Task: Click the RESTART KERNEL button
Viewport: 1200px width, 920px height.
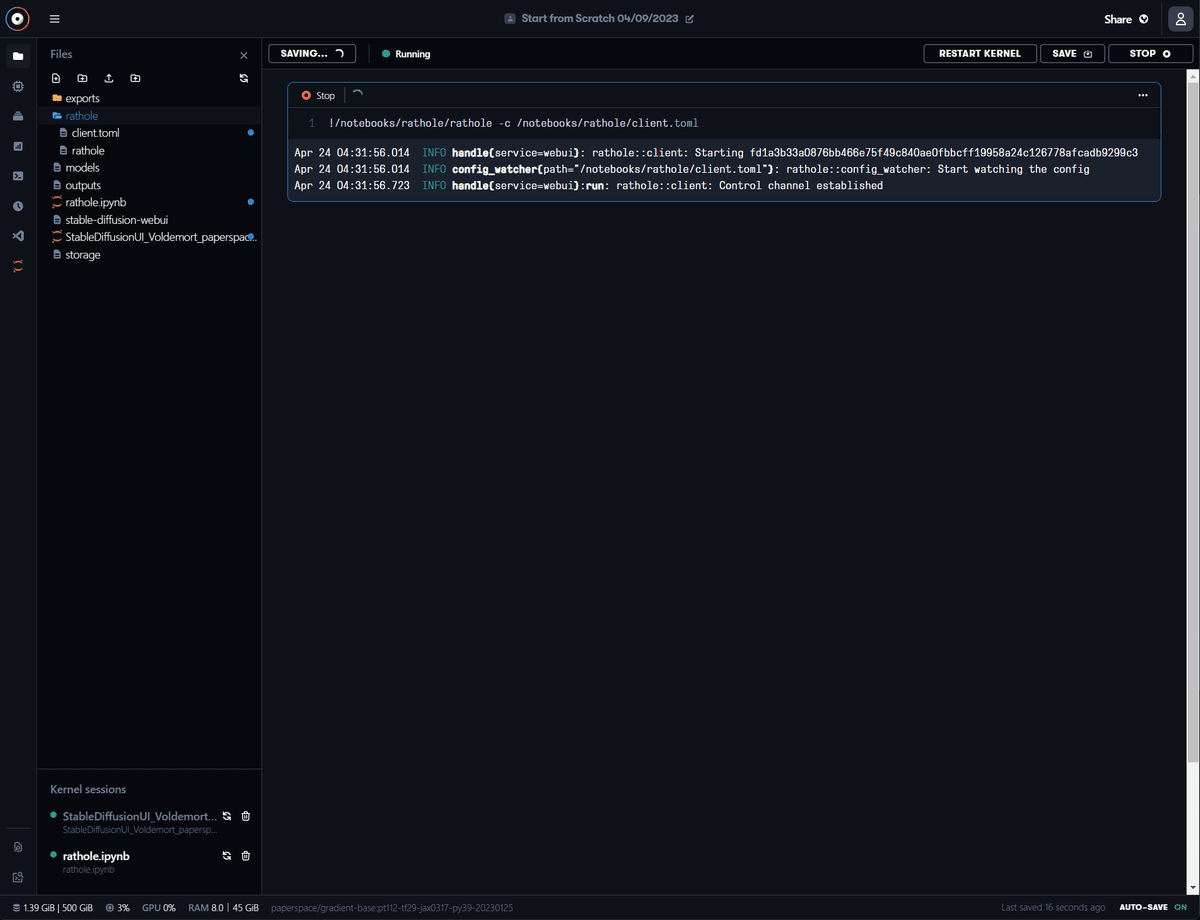Action: tap(979, 53)
